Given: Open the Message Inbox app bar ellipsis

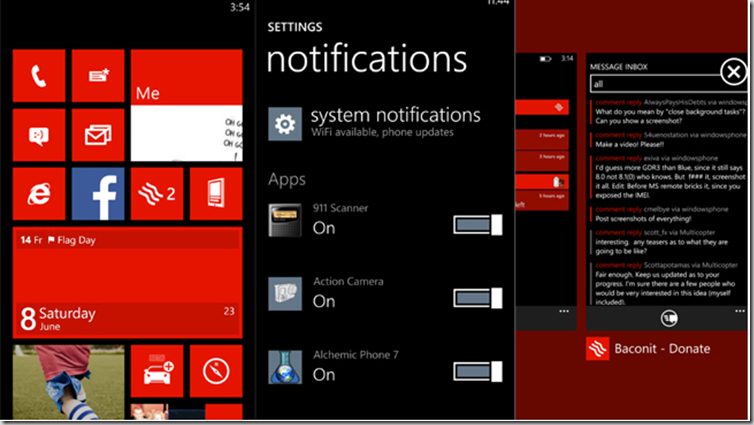Looking at the screenshot, I should pos(740,312).
